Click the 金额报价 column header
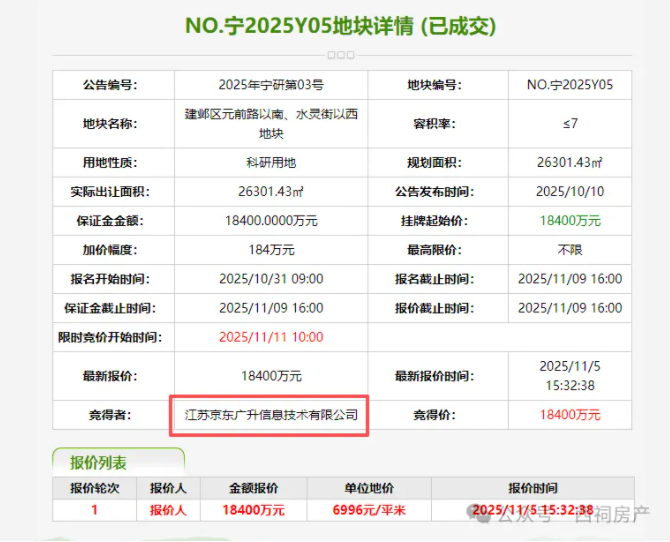The height and width of the screenshot is (542, 670). [x=251, y=489]
